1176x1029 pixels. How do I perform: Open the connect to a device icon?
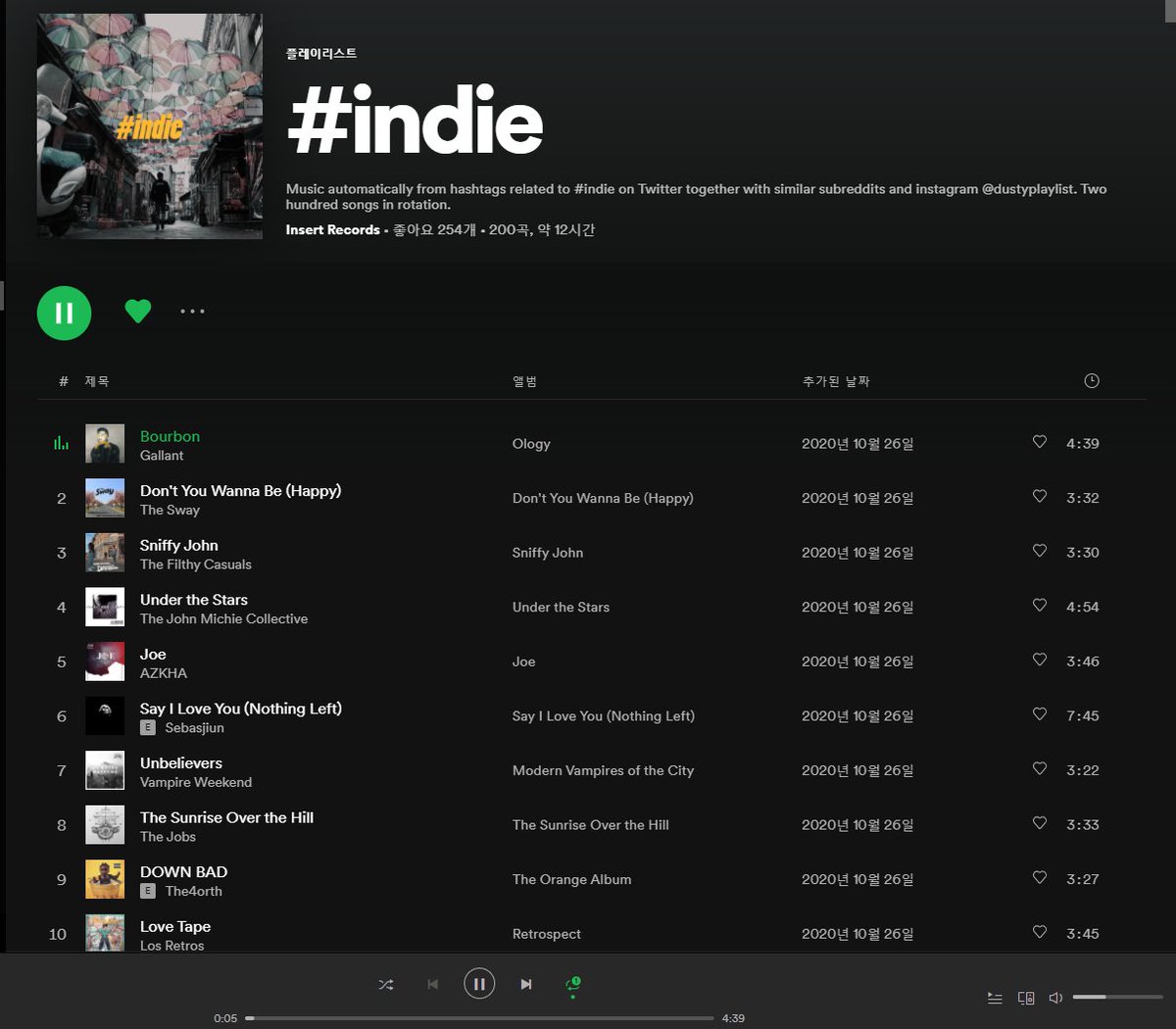pos(1026,998)
